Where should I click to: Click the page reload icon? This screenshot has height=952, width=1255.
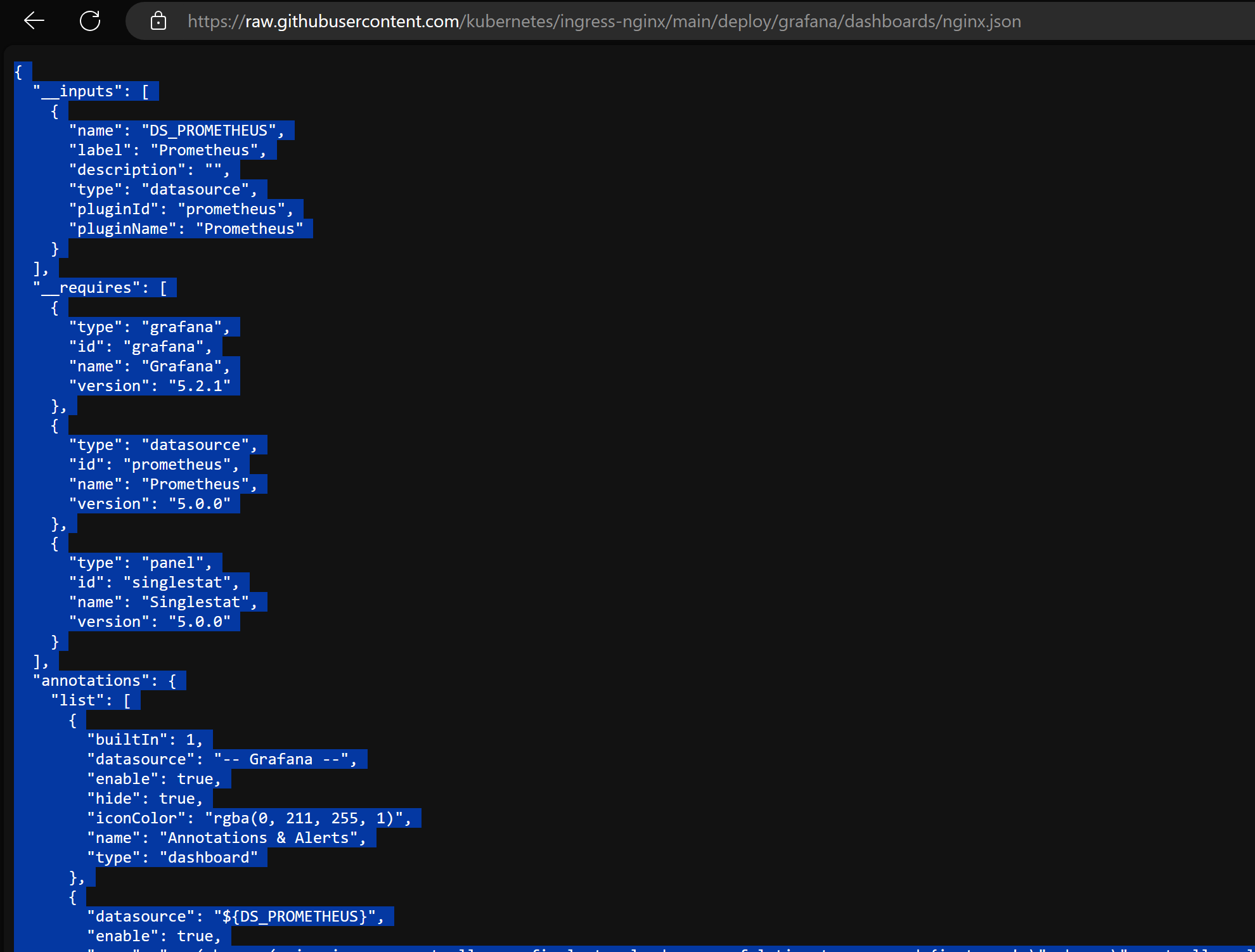pyautogui.click(x=91, y=21)
